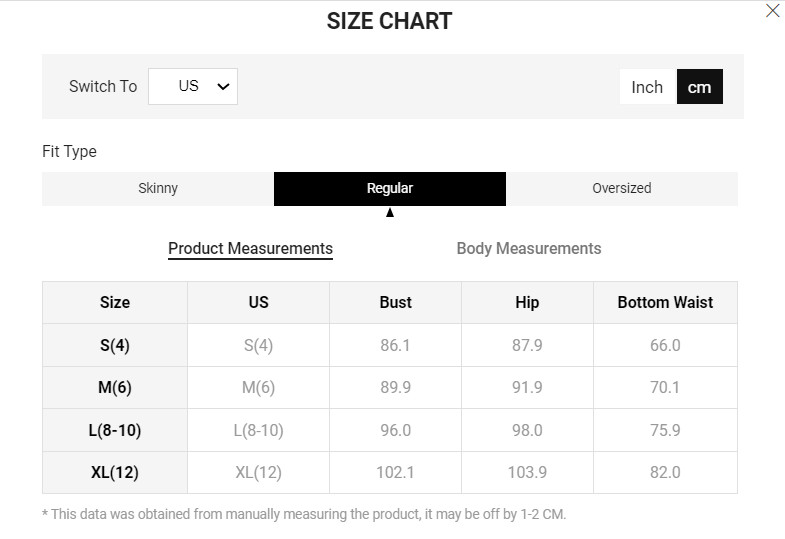Open the Product Measurements tab
The height and width of the screenshot is (539, 785).
coord(250,248)
